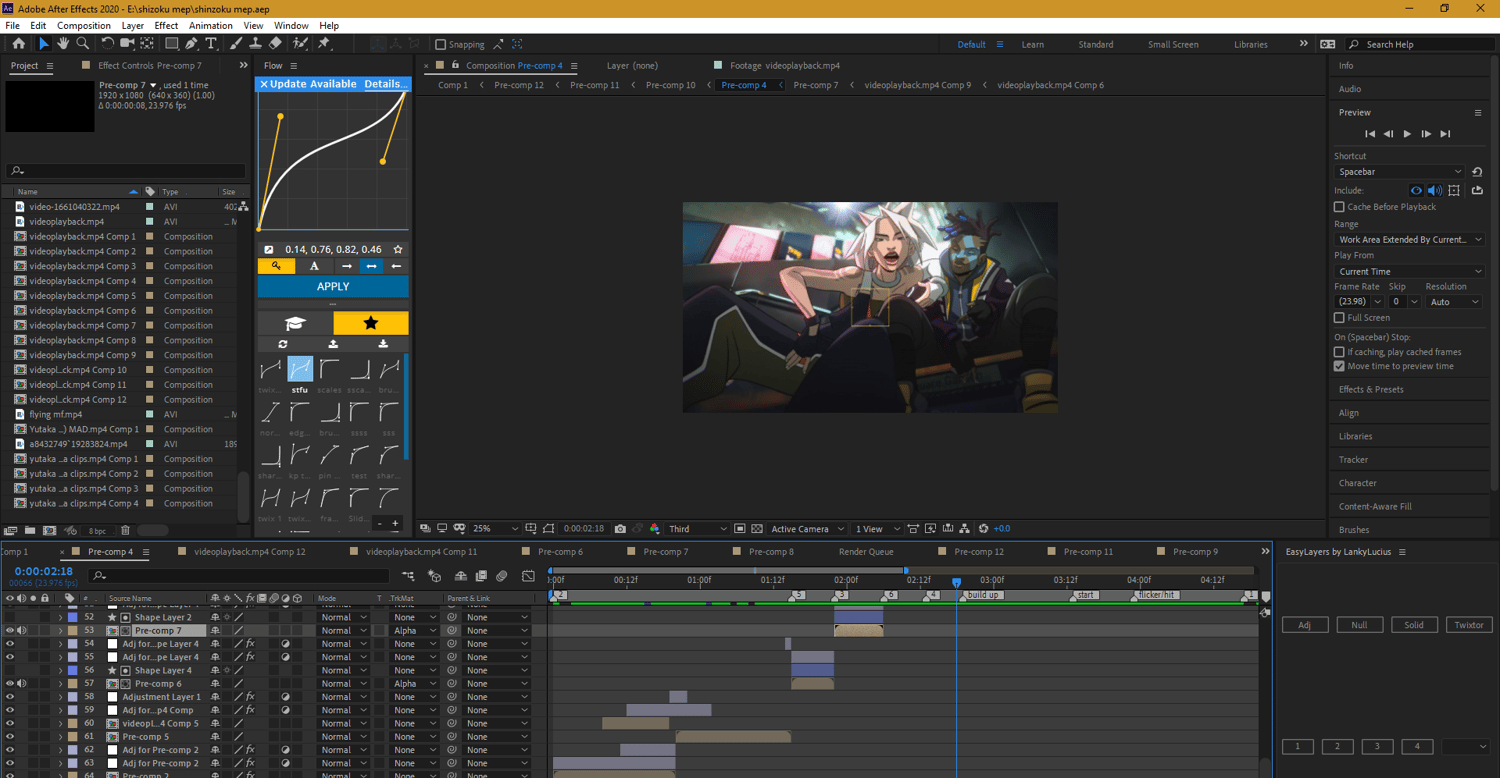The height and width of the screenshot is (778, 1500).
Task: Click the build up timeline marker
Action: (x=982, y=595)
